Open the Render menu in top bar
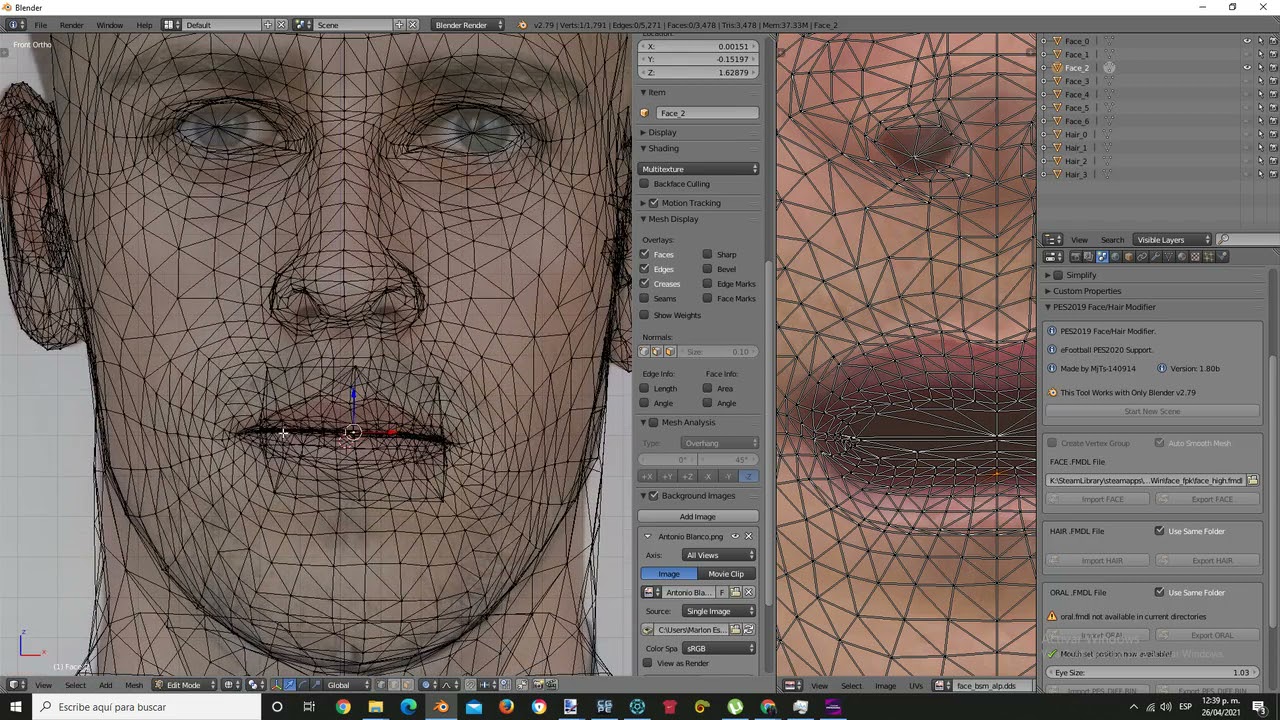The height and width of the screenshot is (720, 1280). [x=71, y=24]
